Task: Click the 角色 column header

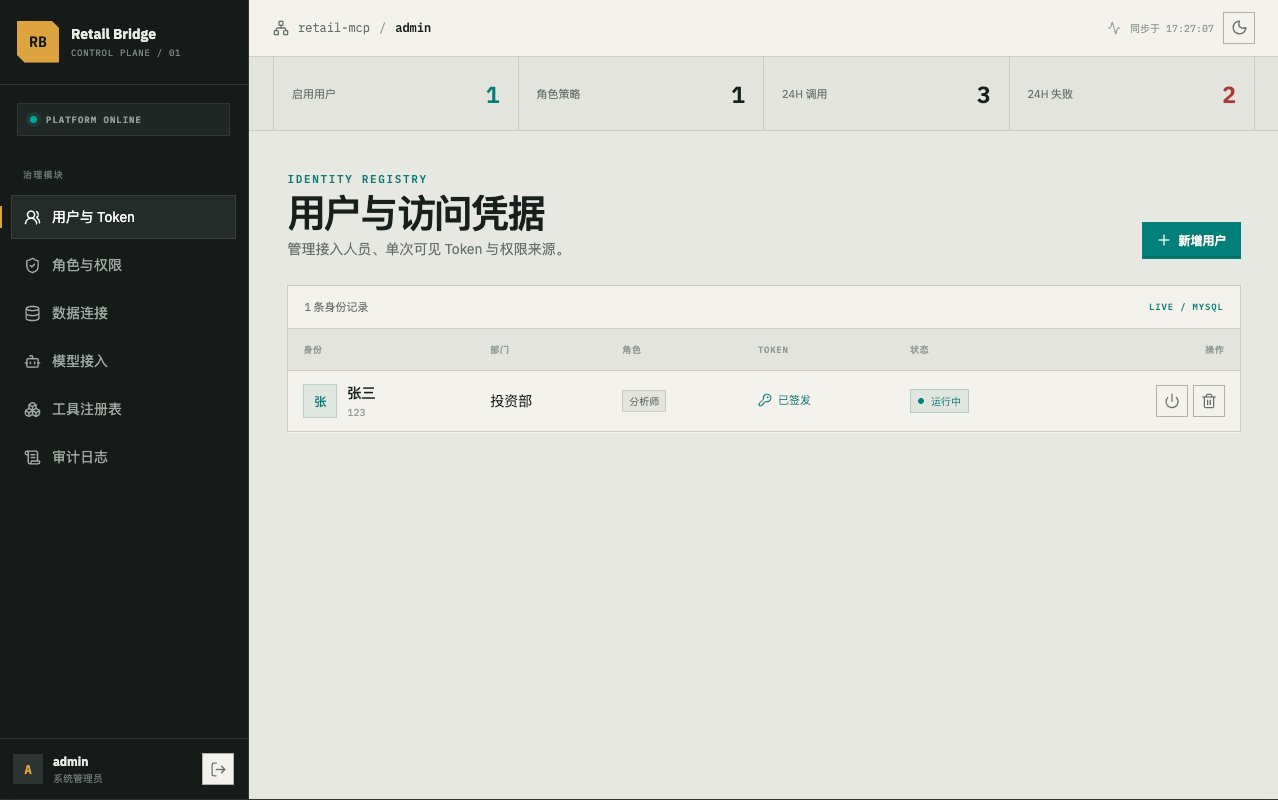Action: point(631,350)
